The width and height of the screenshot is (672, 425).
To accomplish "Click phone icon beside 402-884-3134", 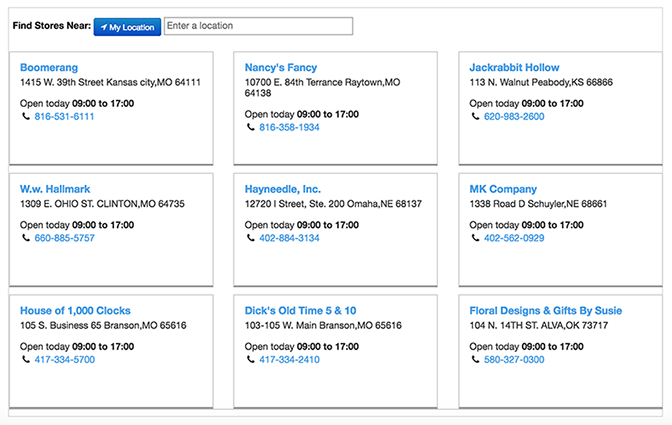I will click(251, 238).
